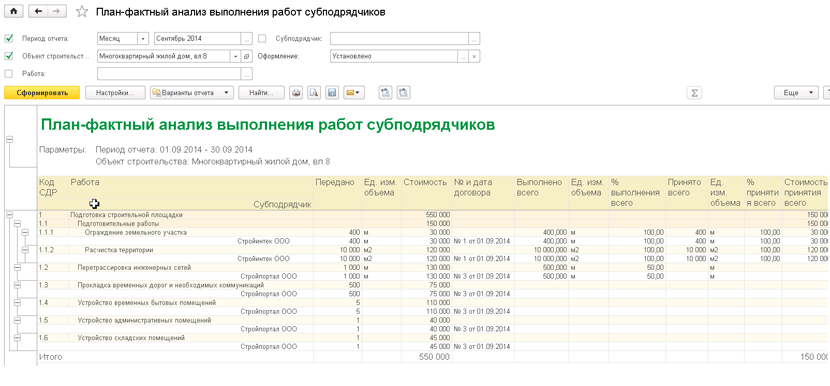Click the Найти... button
Image resolution: width=830 pixels, height=386 pixels.
pyautogui.click(x=261, y=93)
